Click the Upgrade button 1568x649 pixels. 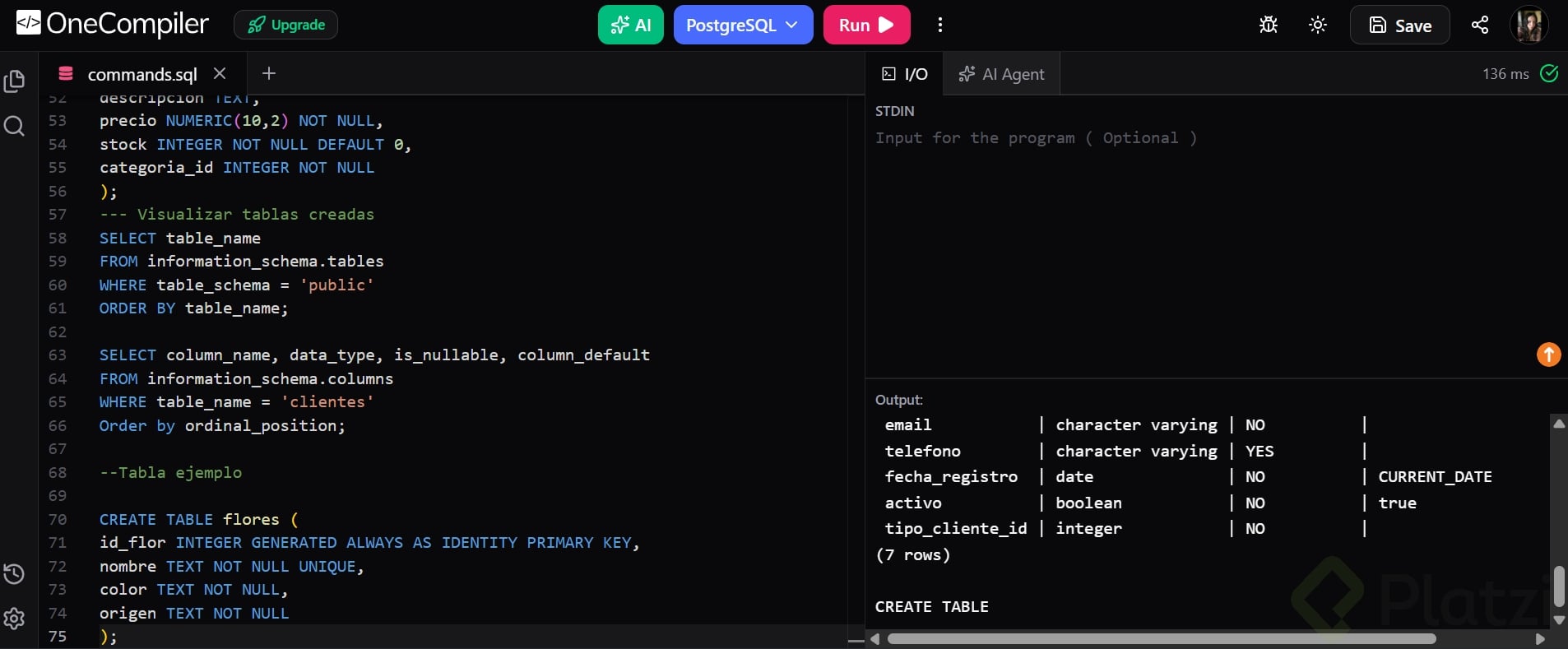(x=285, y=25)
